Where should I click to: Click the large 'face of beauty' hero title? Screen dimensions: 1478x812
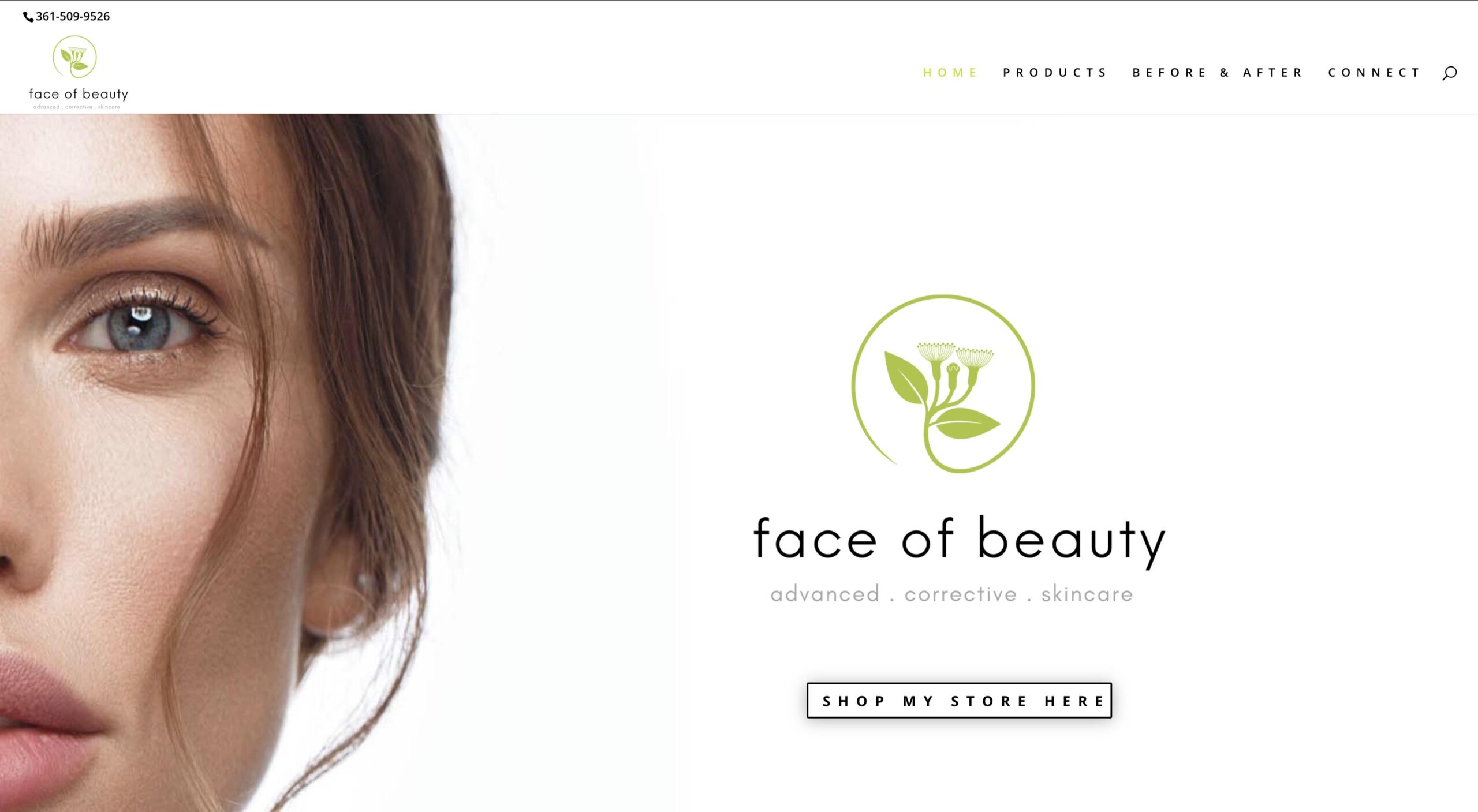pos(959,540)
